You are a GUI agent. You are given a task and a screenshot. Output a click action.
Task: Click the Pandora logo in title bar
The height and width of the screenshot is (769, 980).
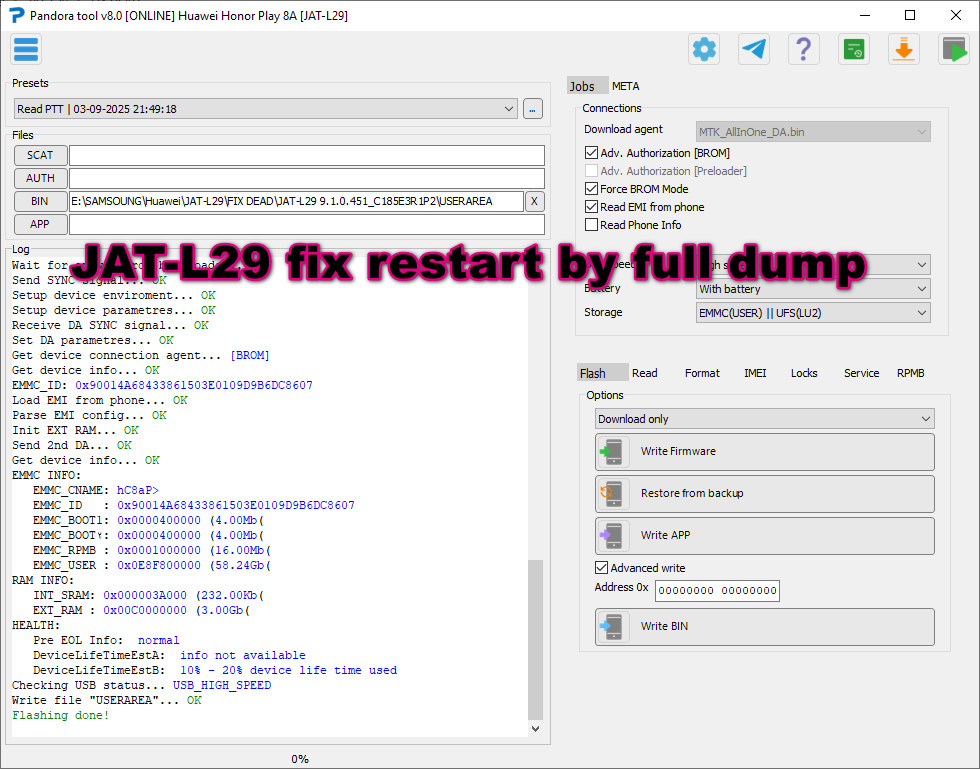(x=16, y=15)
